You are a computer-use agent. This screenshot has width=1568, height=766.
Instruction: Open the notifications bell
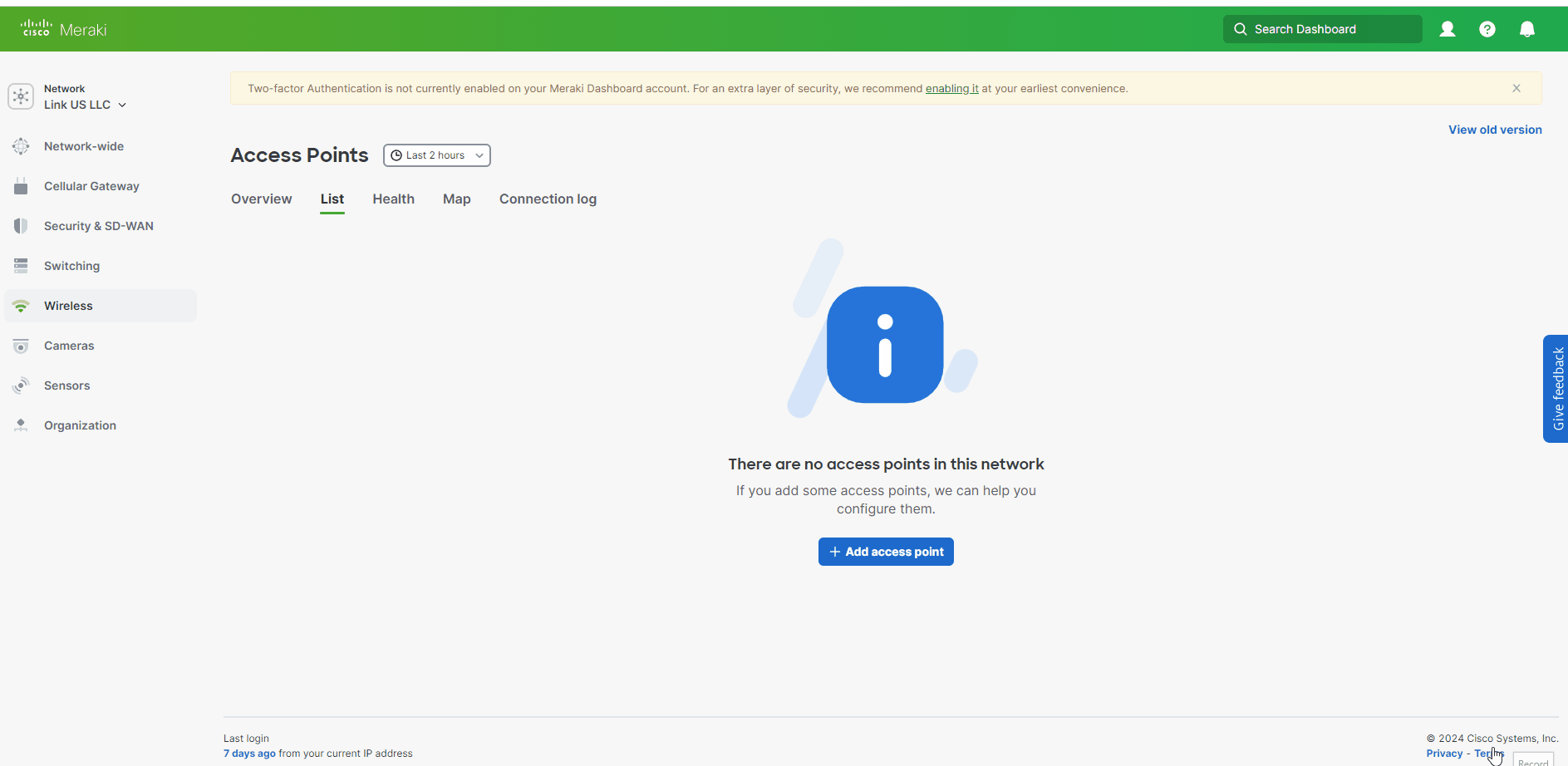[x=1526, y=29]
